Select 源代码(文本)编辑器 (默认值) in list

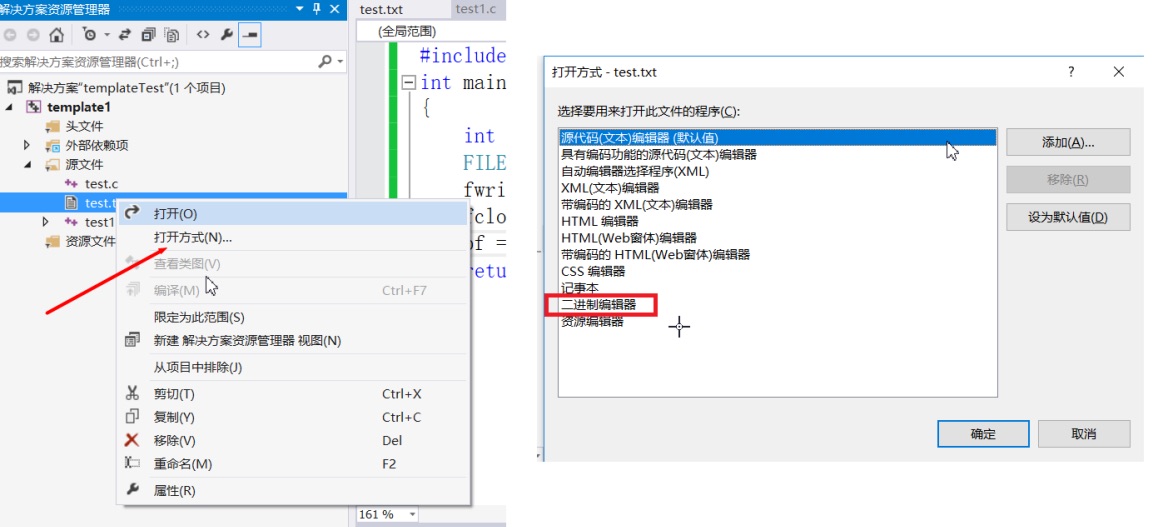[x=777, y=138]
